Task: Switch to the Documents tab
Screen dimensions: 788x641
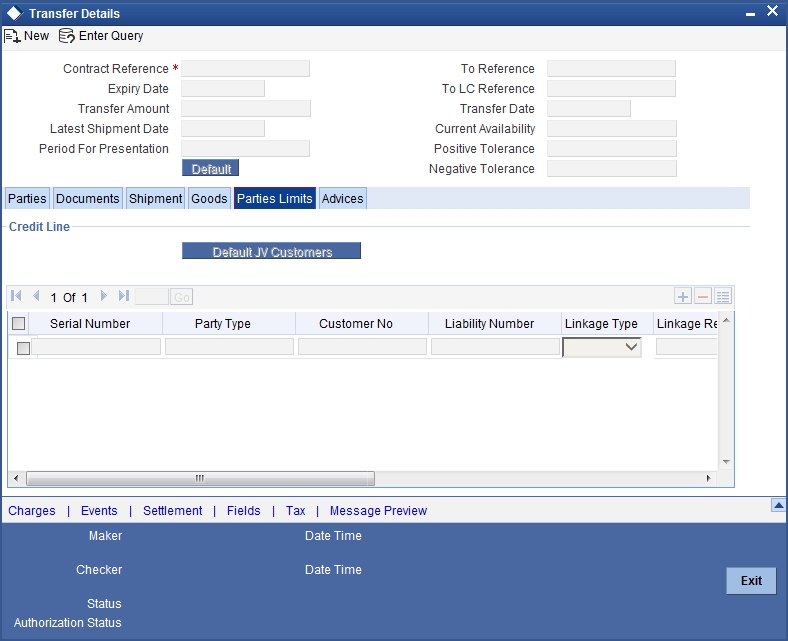Action: (87, 199)
